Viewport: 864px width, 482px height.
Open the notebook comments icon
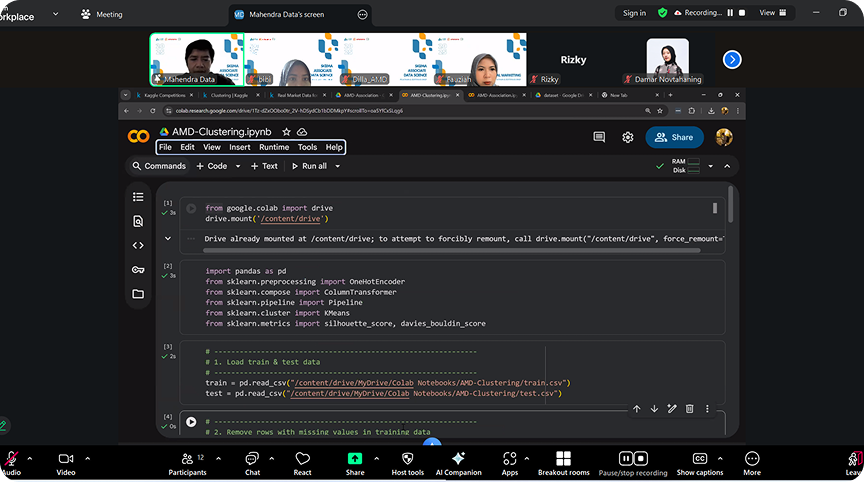coord(599,137)
